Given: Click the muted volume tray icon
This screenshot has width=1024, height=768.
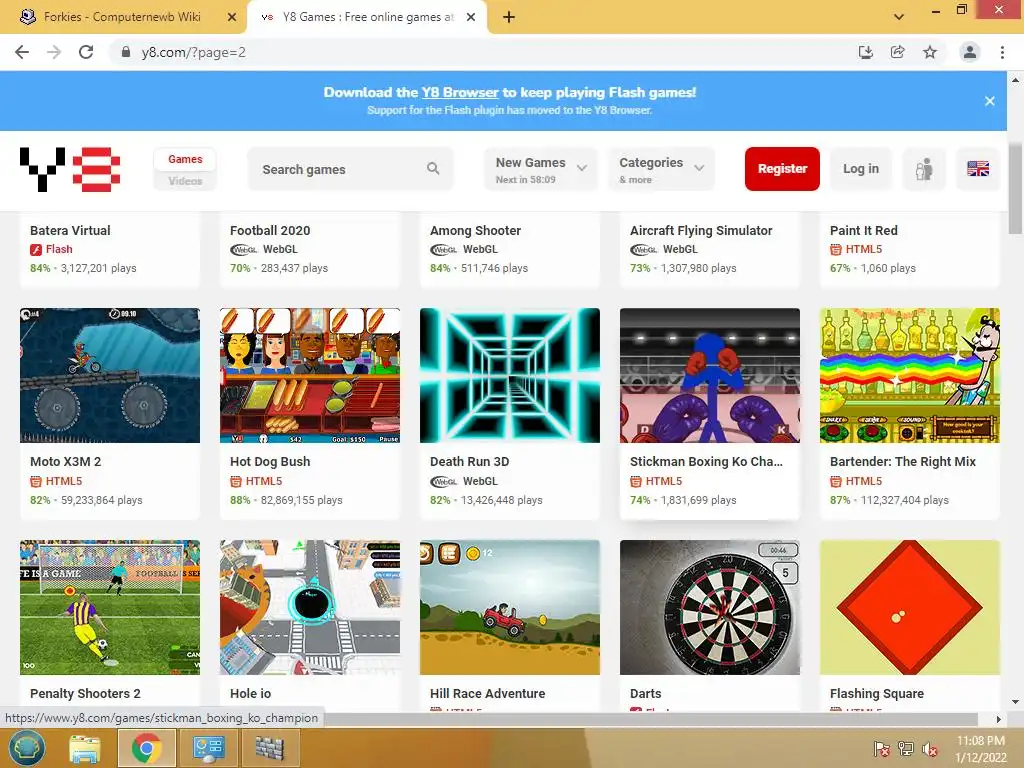Looking at the screenshot, I should coord(930,749).
